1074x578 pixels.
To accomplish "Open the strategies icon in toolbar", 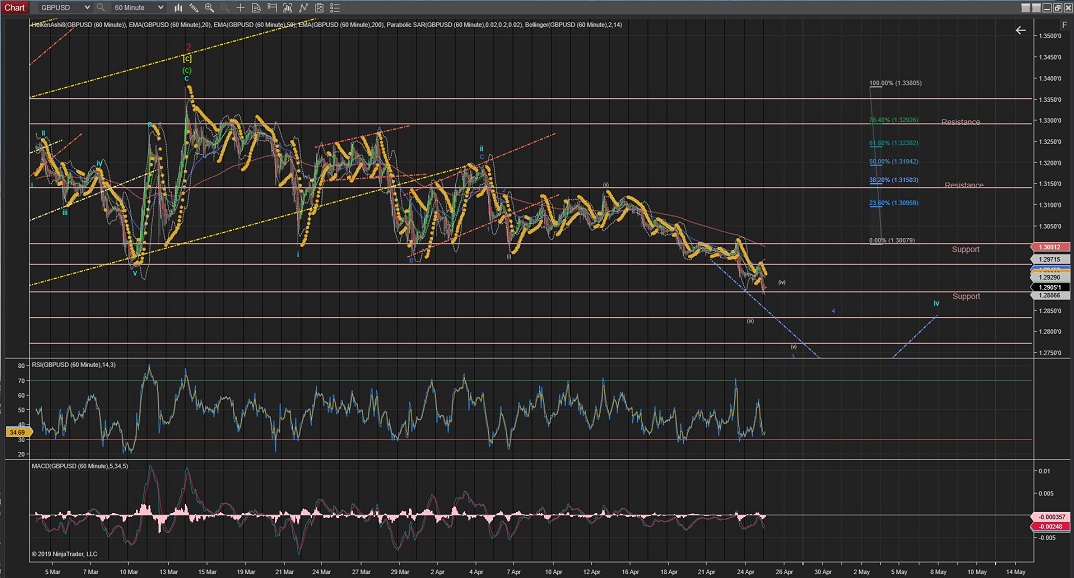I will pos(303,7).
